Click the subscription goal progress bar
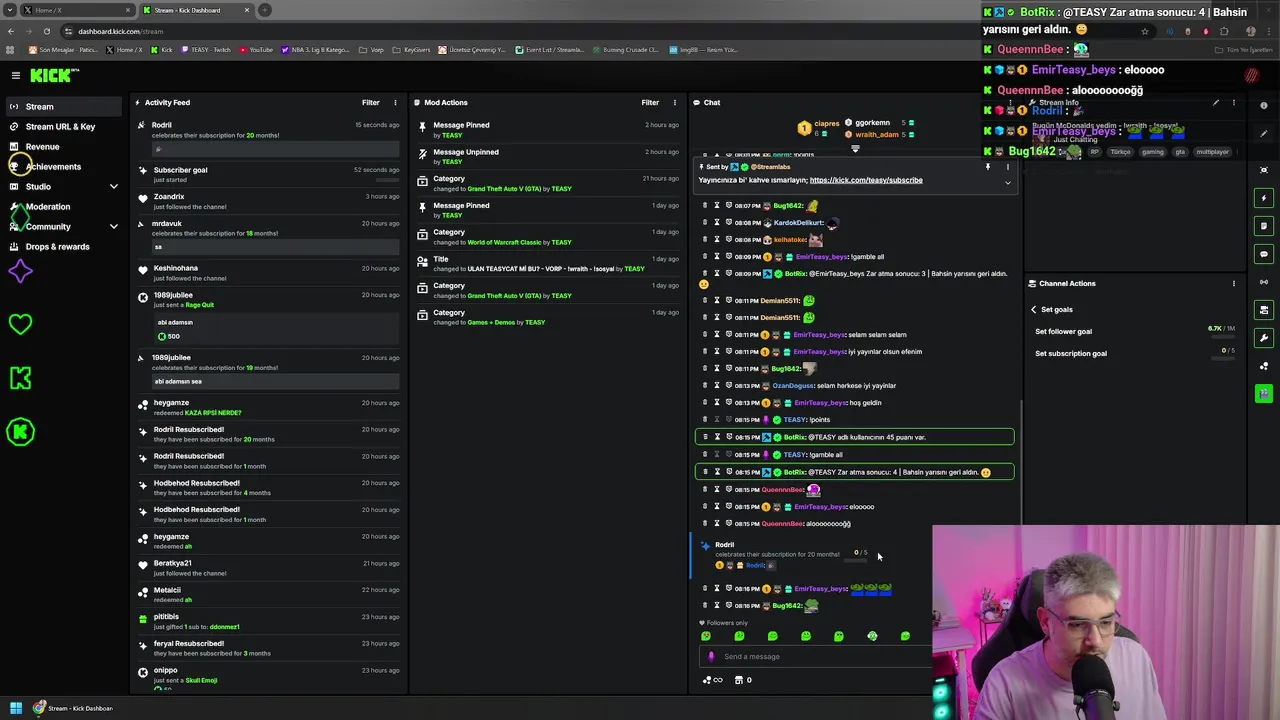 pyautogui.click(x=1221, y=357)
